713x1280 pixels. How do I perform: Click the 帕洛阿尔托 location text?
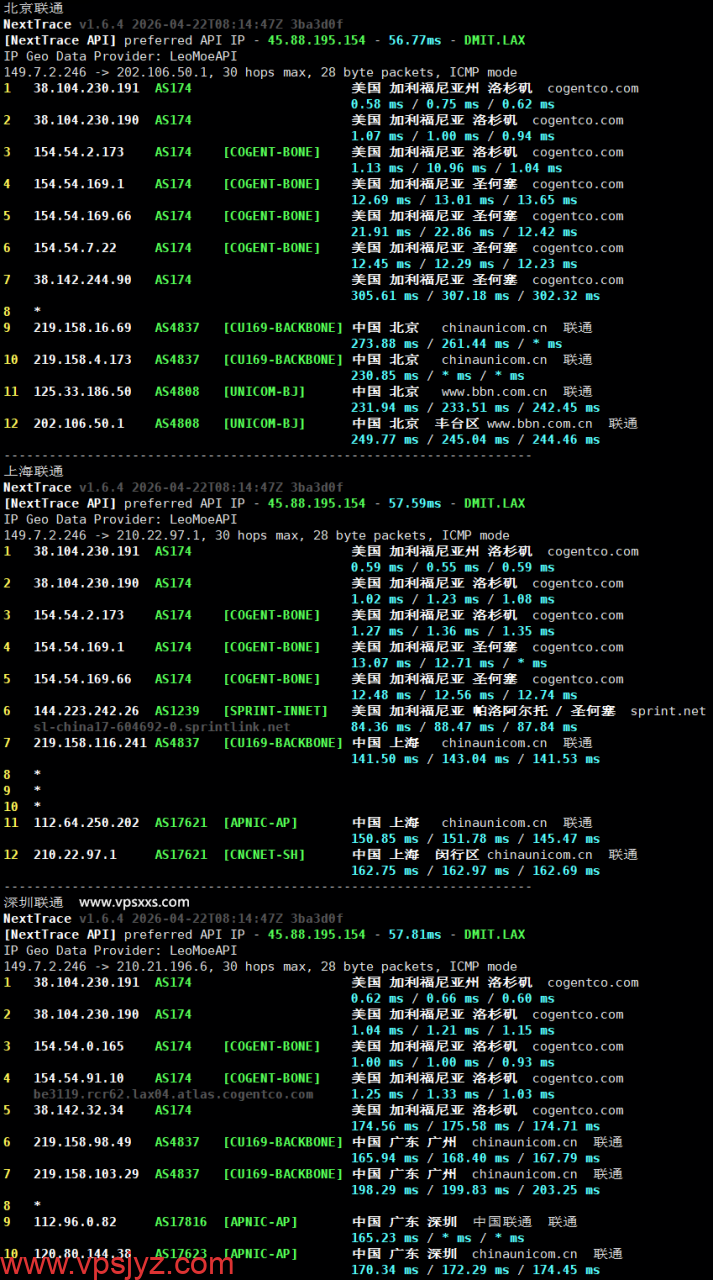(510, 711)
